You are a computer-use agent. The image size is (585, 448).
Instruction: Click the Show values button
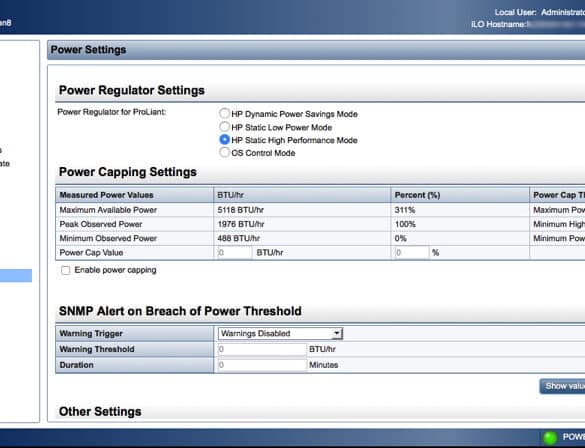tap(562, 386)
